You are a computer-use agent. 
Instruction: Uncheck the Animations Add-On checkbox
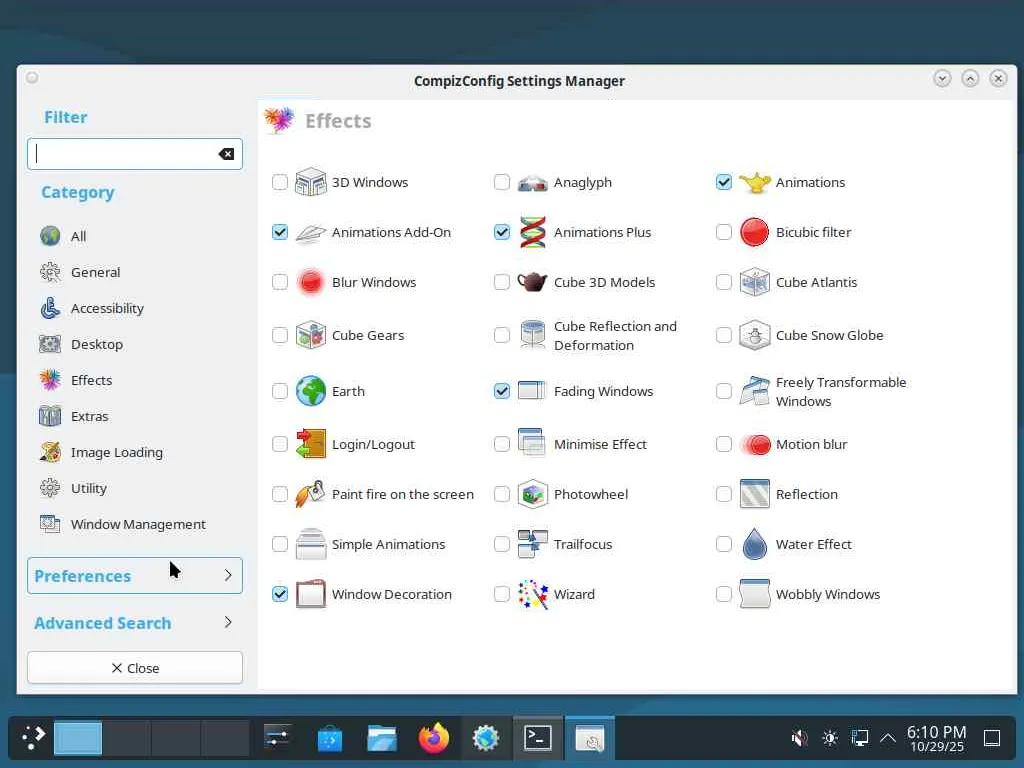280,232
